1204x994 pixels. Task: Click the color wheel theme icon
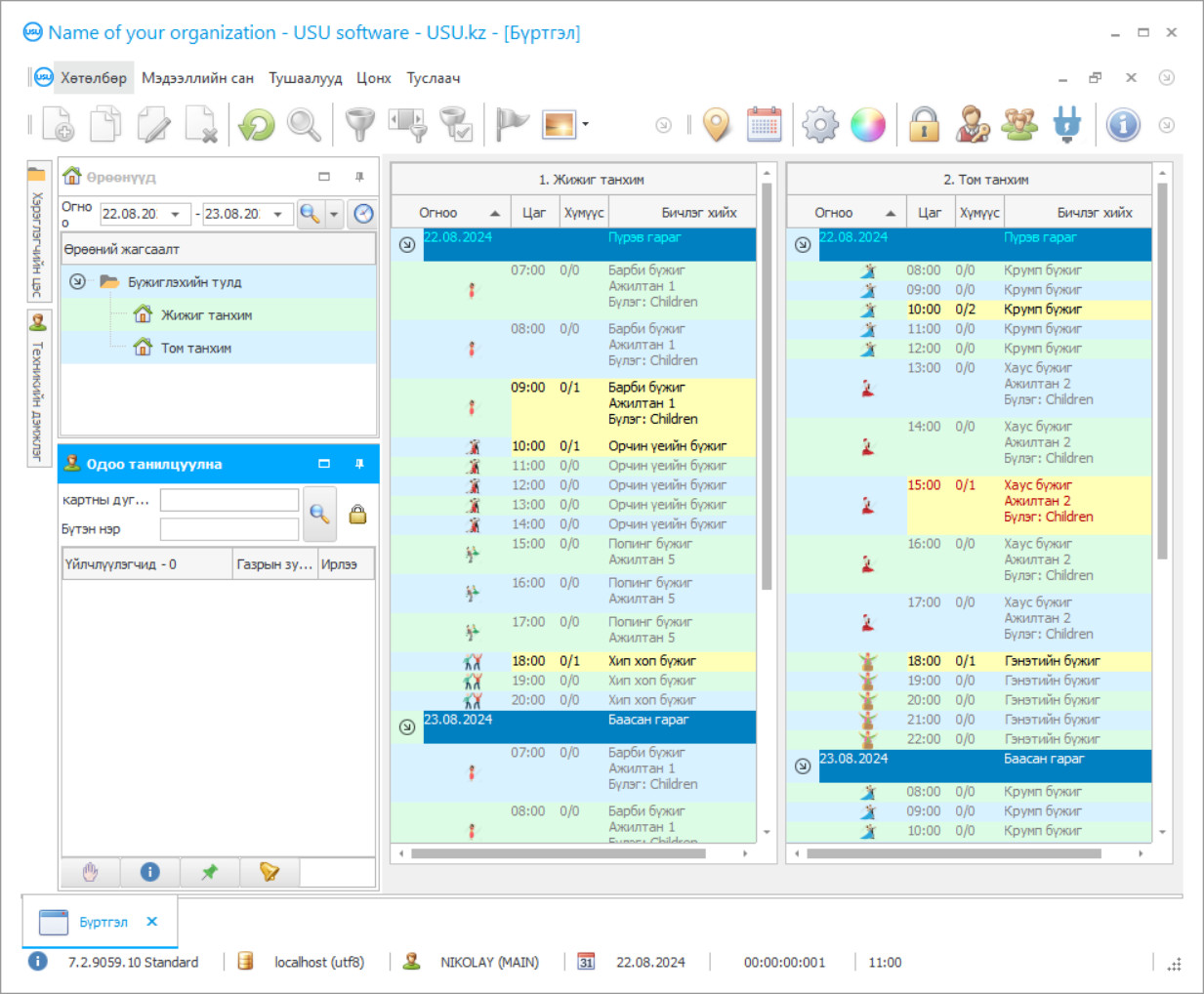868,125
